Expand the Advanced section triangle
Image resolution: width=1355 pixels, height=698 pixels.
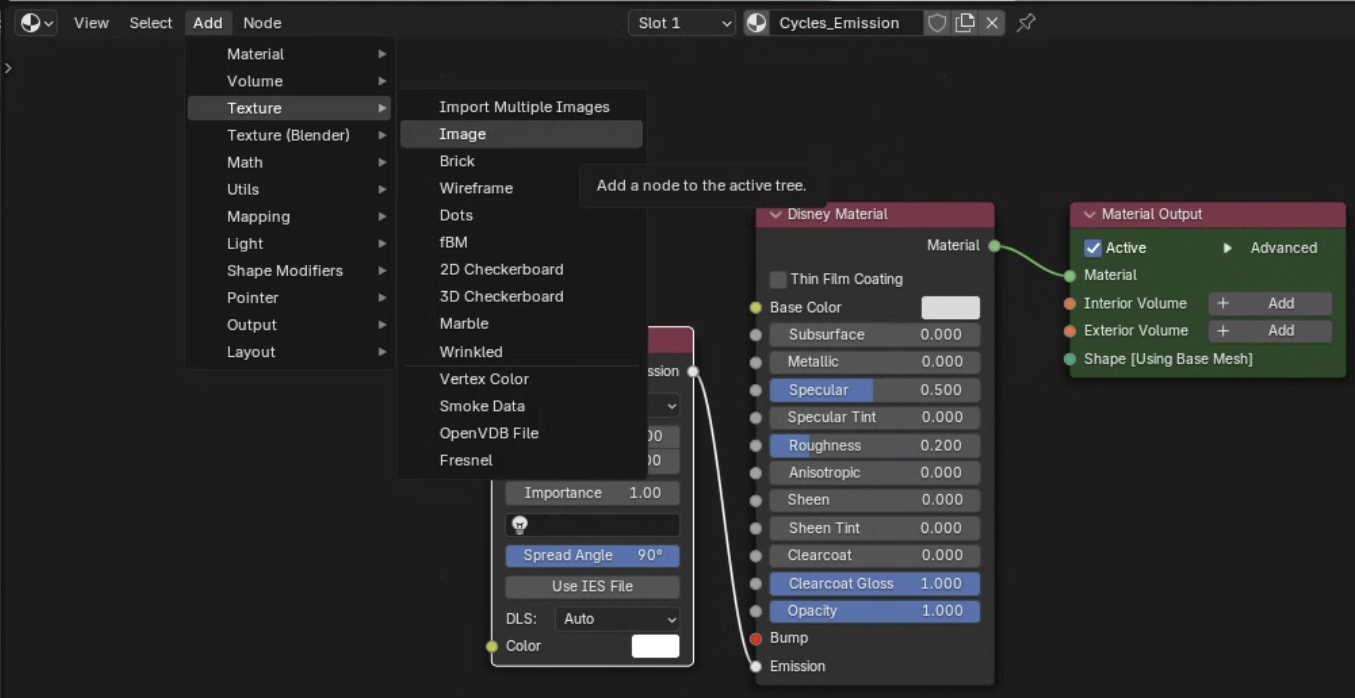pyautogui.click(x=1227, y=248)
